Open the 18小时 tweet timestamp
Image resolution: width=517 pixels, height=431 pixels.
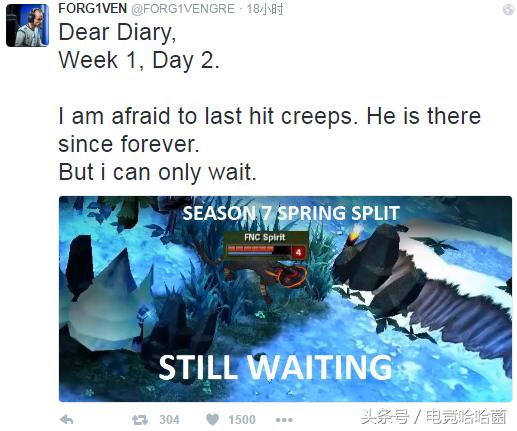[x=265, y=9]
